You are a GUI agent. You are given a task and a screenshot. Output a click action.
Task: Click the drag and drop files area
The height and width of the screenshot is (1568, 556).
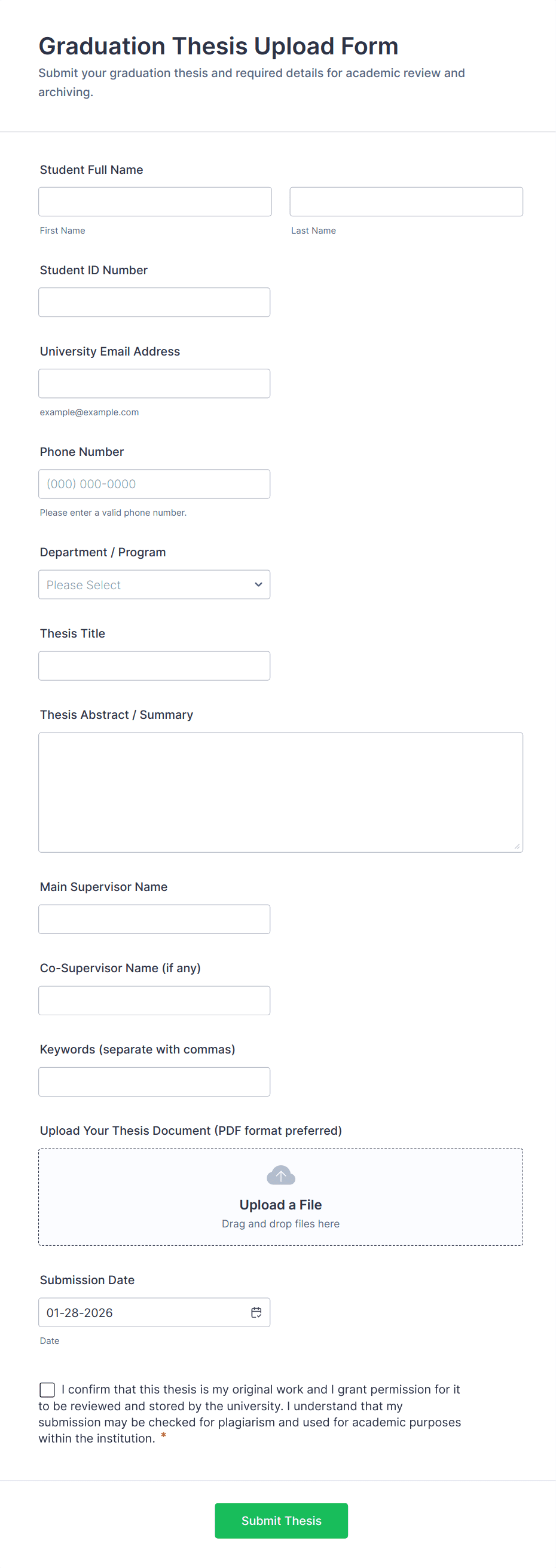280,1223
